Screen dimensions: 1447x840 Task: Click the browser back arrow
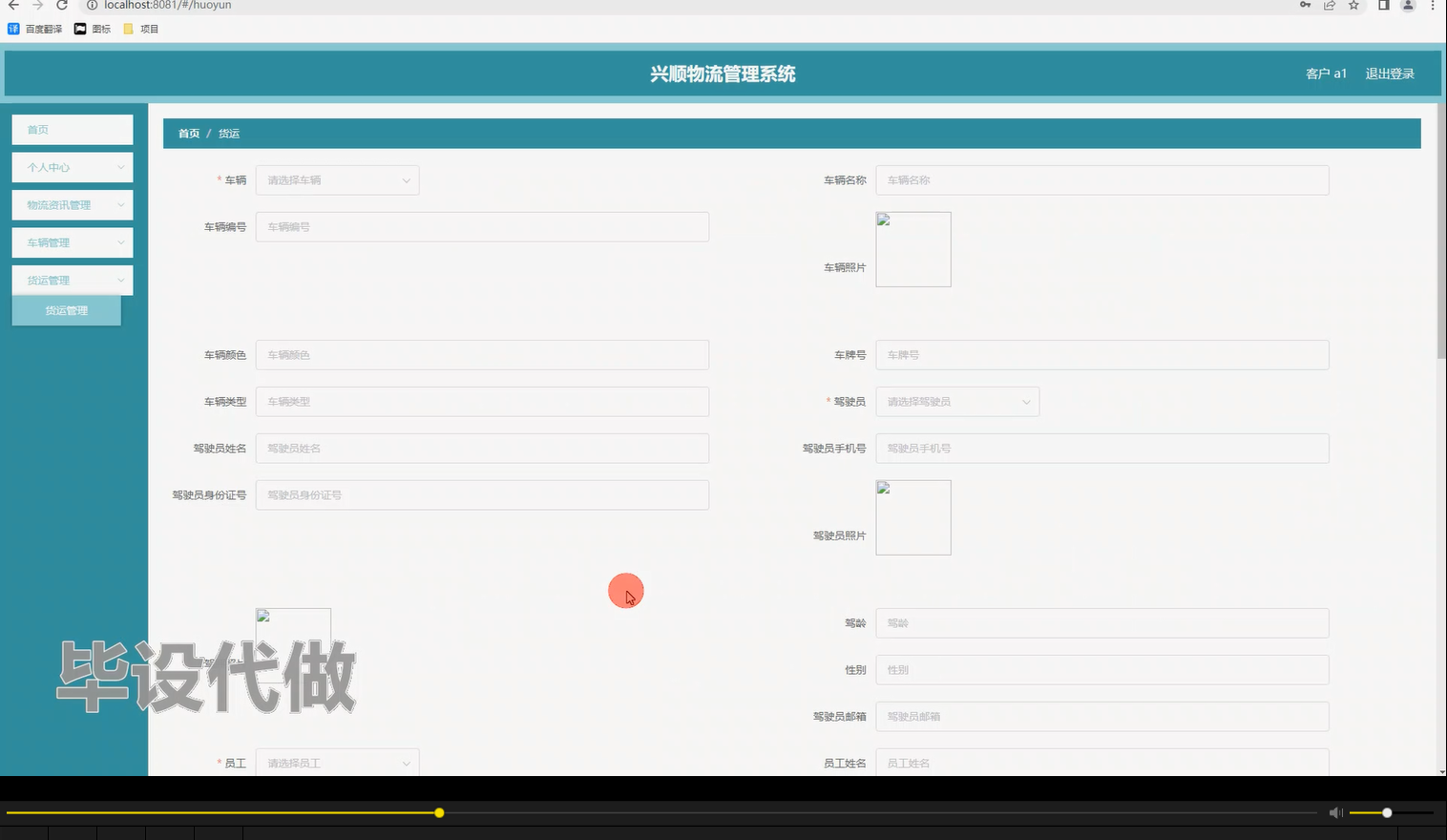click(14, 6)
